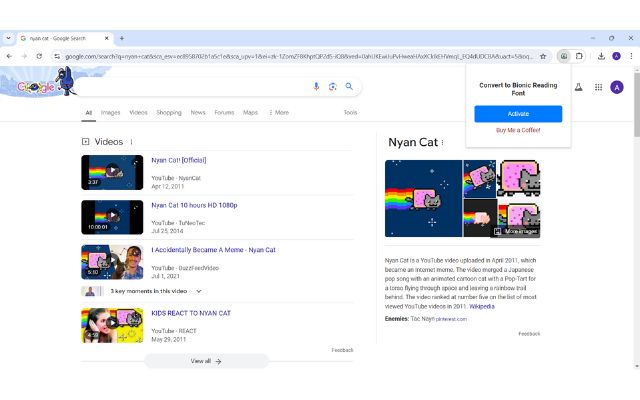Open Nyan Cat 10 hours HD 1080p link

pos(194,205)
